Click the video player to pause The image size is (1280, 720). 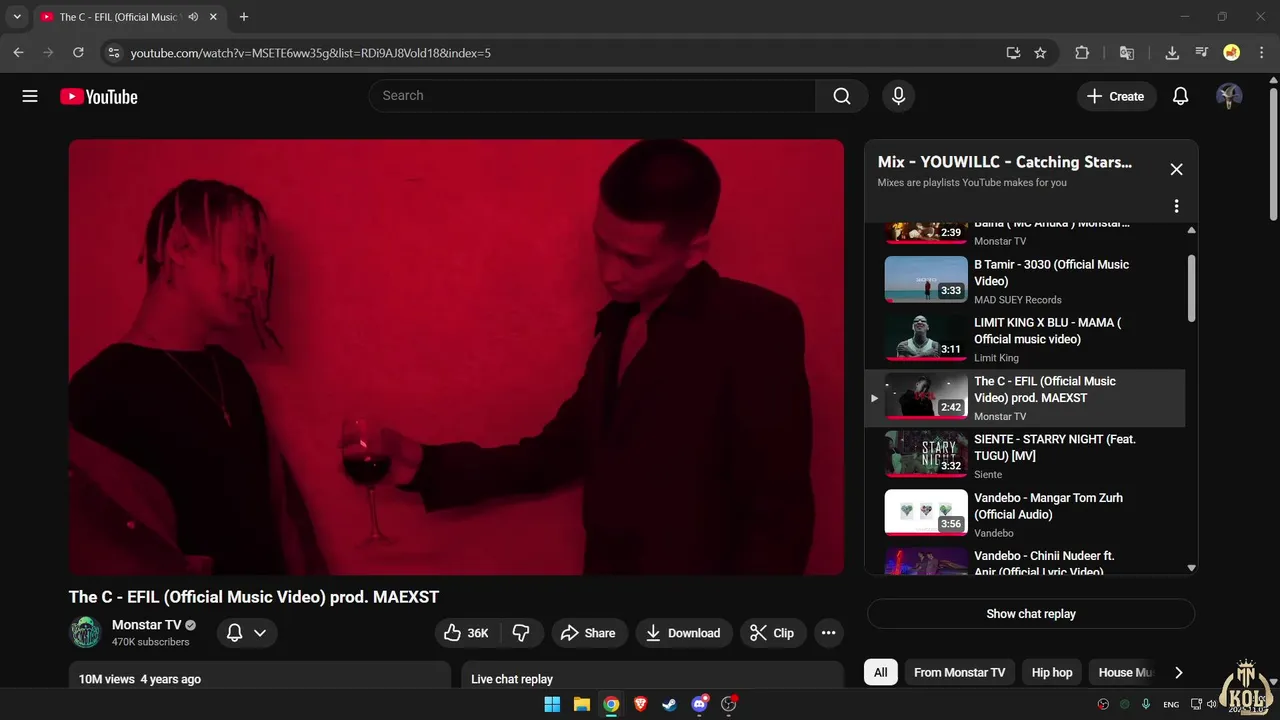pos(456,357)
